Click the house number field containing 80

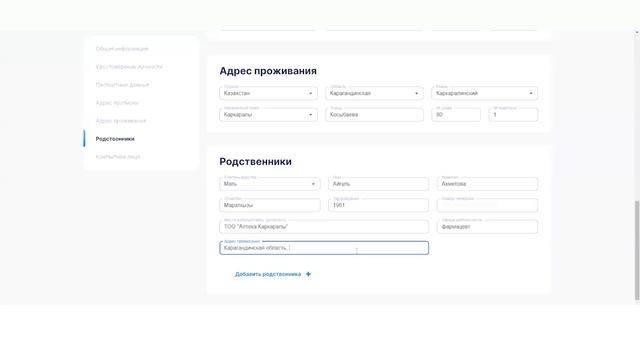[x=456, y=115]
